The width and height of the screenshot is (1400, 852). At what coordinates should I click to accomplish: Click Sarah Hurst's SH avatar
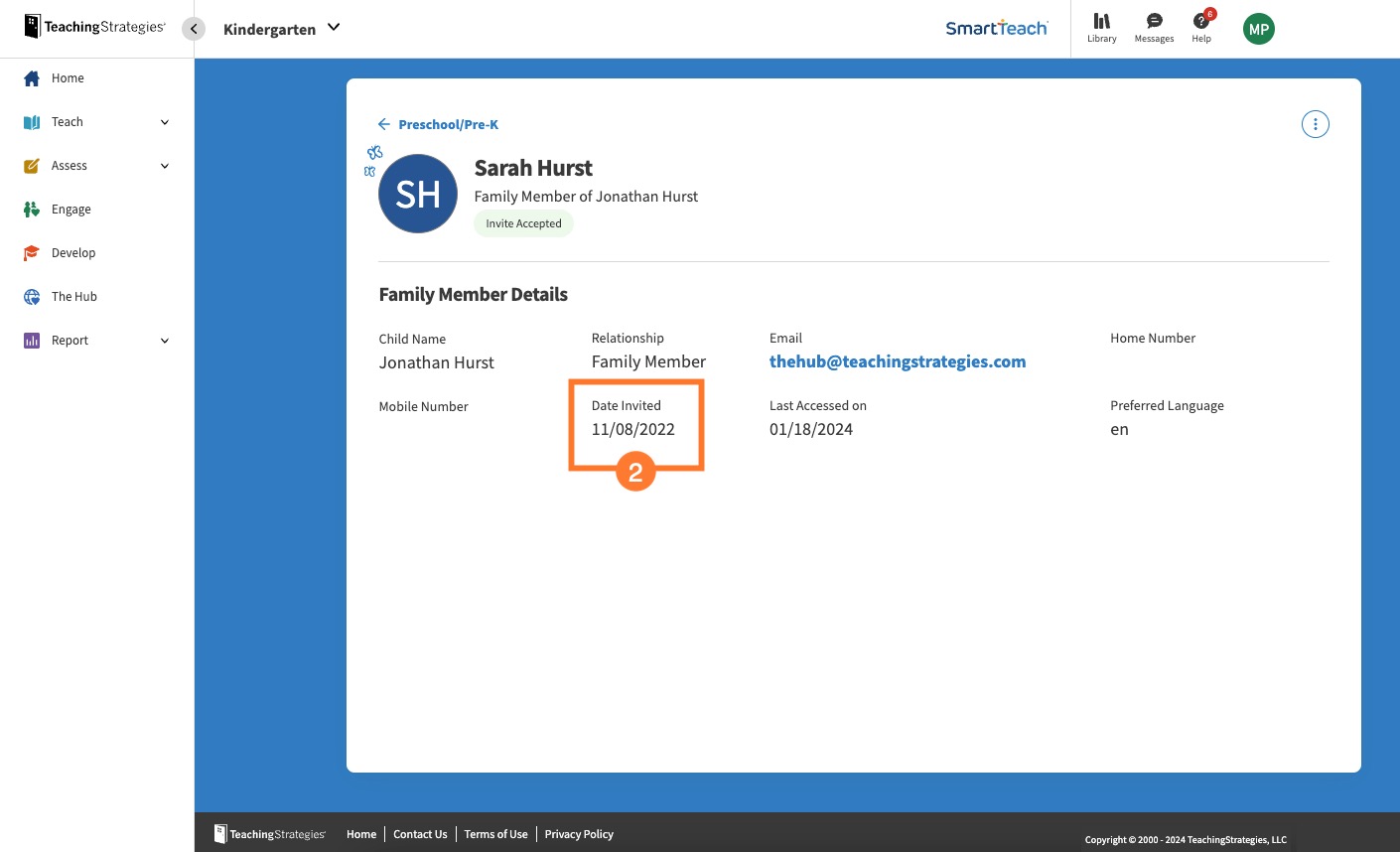click(417, 194)
